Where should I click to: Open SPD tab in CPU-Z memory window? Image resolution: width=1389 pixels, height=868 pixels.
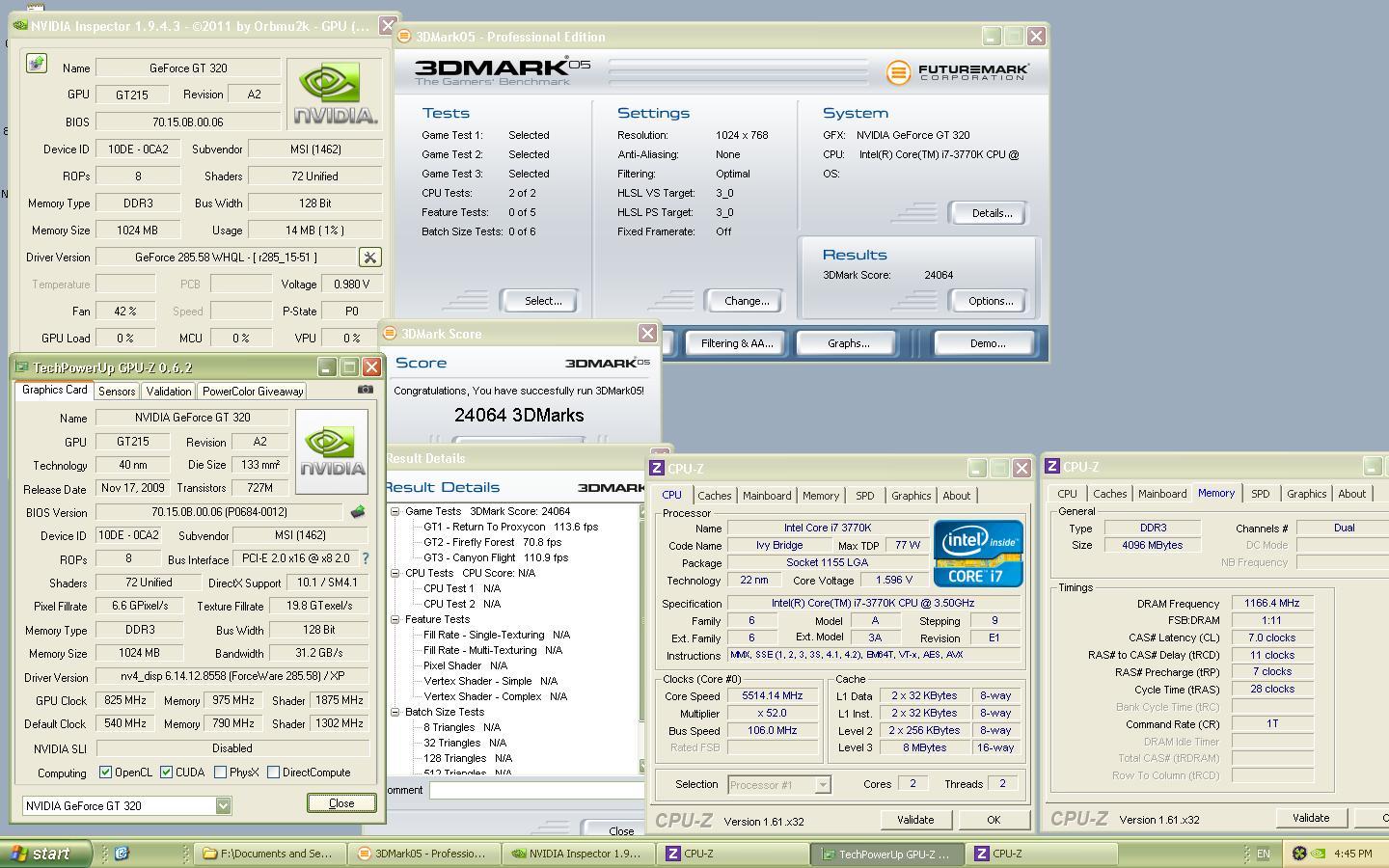(1260, 494)
